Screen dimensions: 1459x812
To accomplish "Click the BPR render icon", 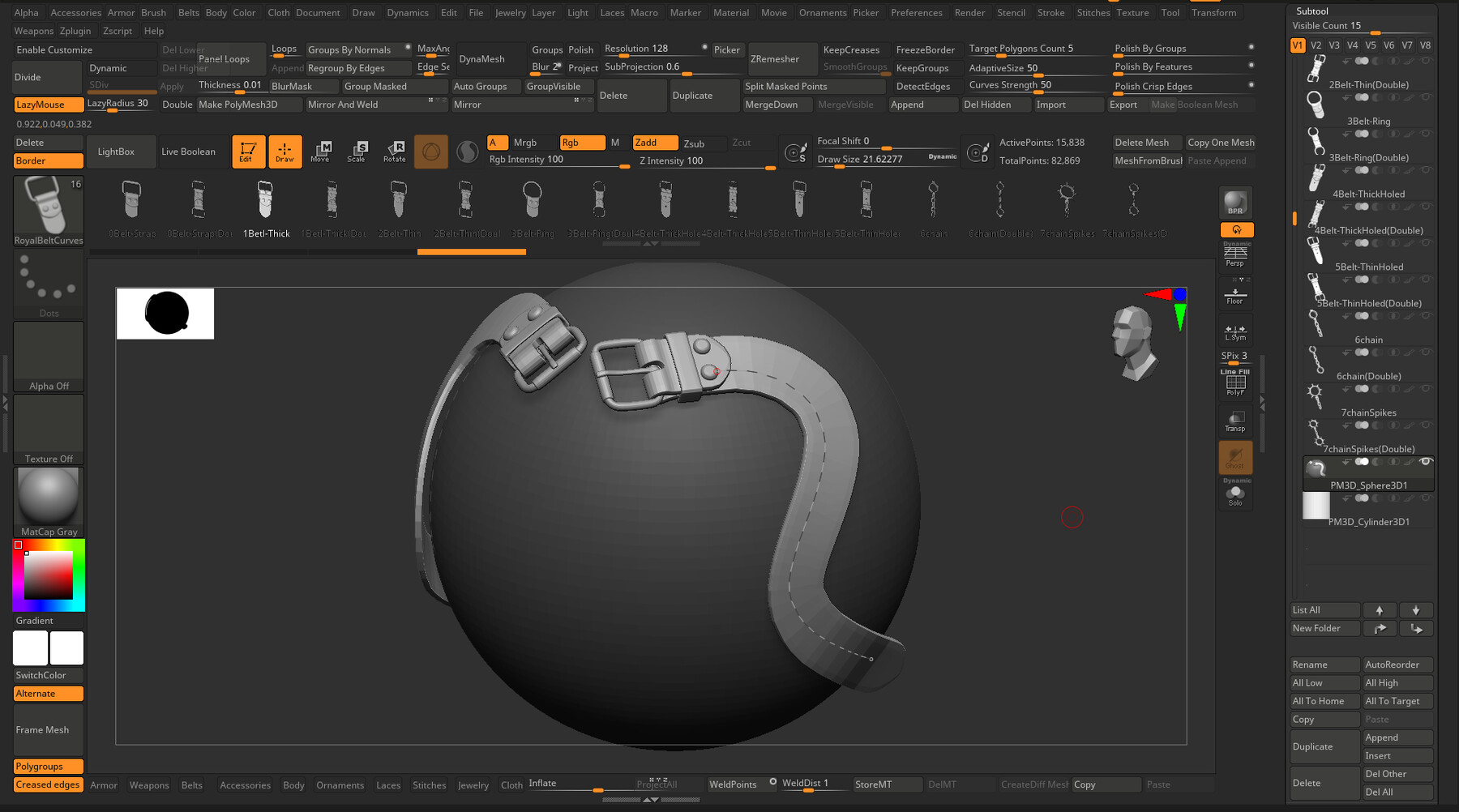I will click(1235, 203).
